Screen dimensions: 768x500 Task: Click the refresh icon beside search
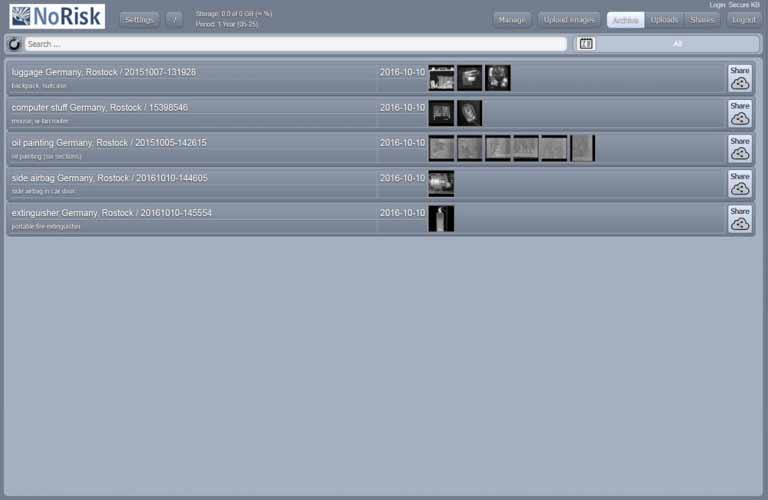14,44
